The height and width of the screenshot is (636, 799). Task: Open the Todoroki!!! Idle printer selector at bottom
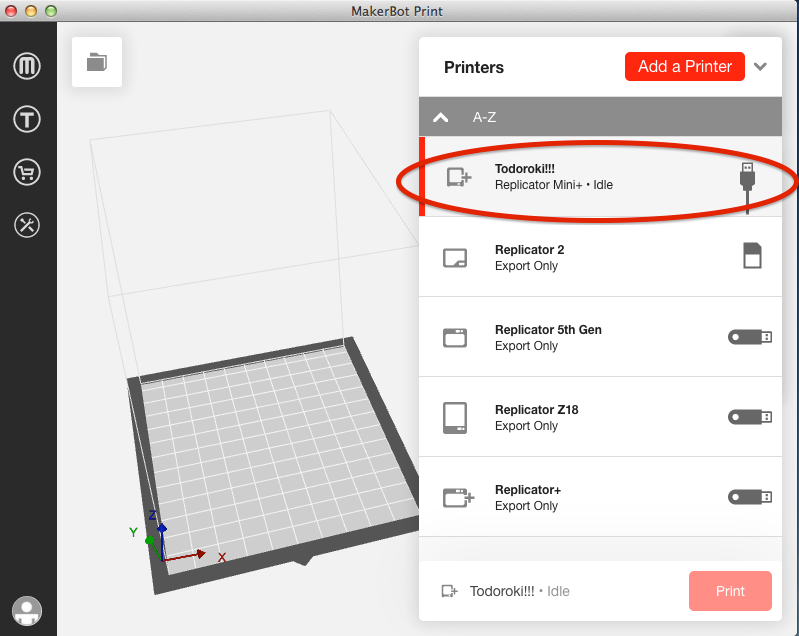tap(507, 591)
